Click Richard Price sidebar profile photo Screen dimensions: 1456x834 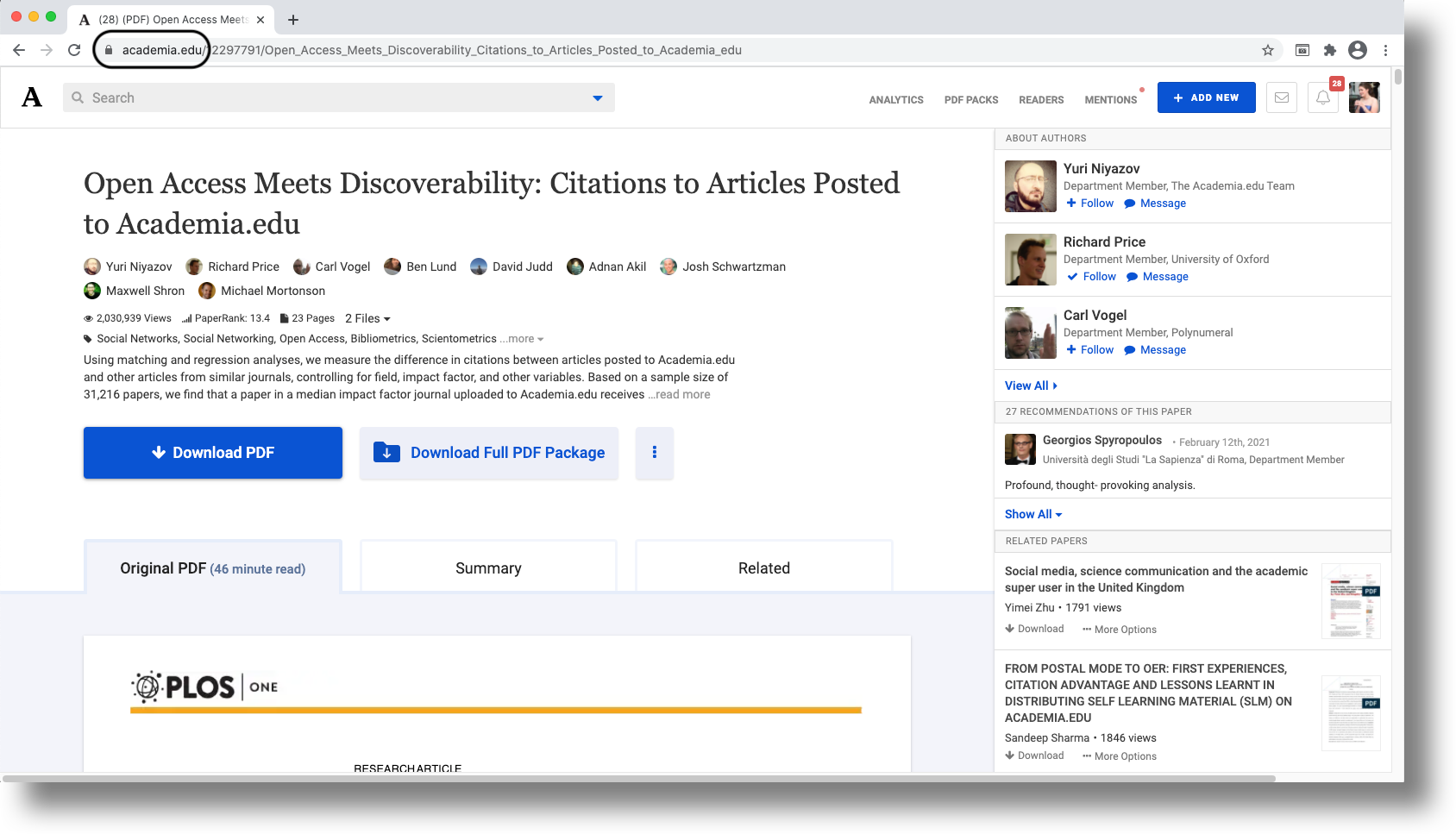coord(1031,260)
